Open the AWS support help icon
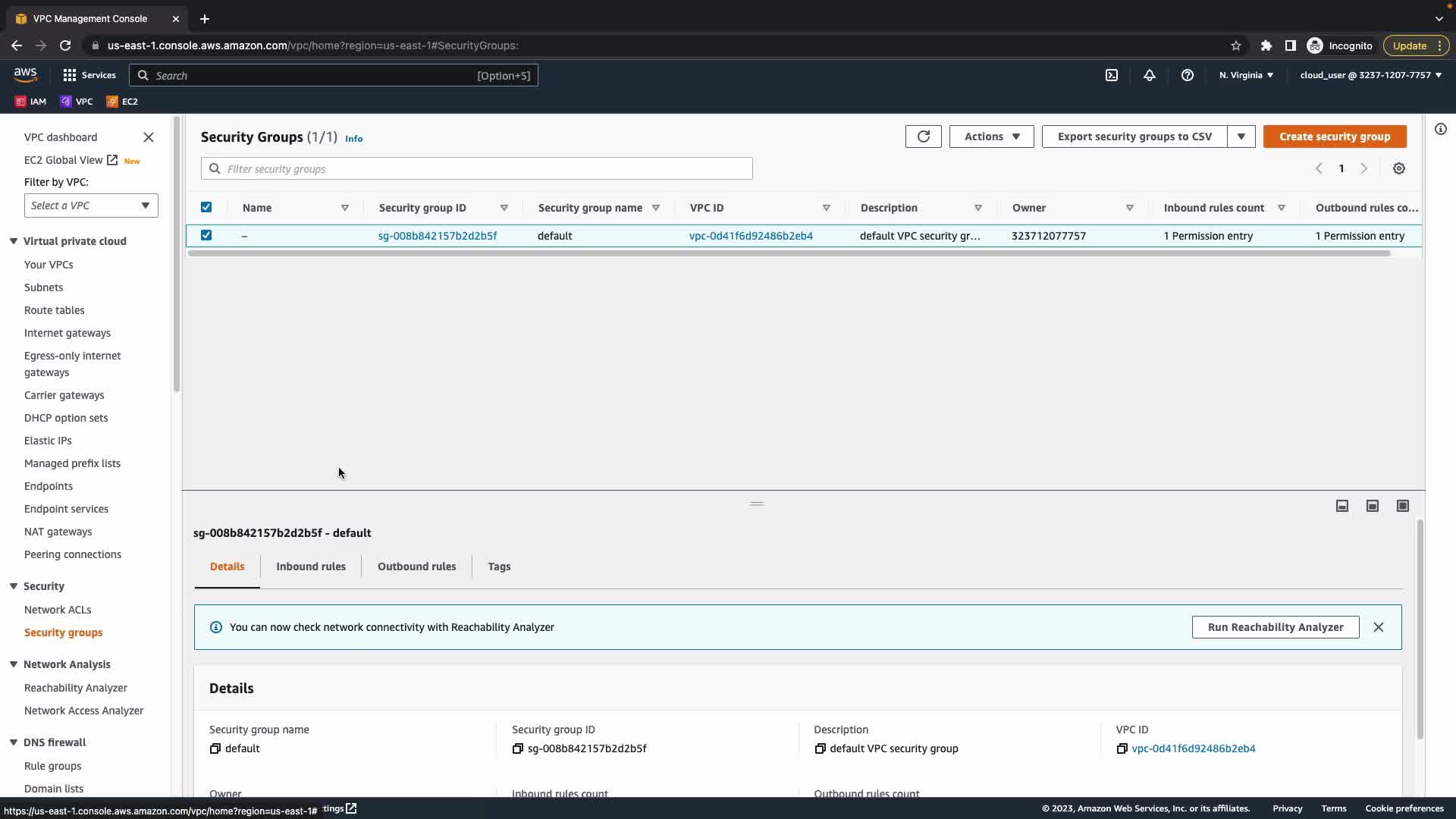1456x819 pixels. (x=1188, y=75)
